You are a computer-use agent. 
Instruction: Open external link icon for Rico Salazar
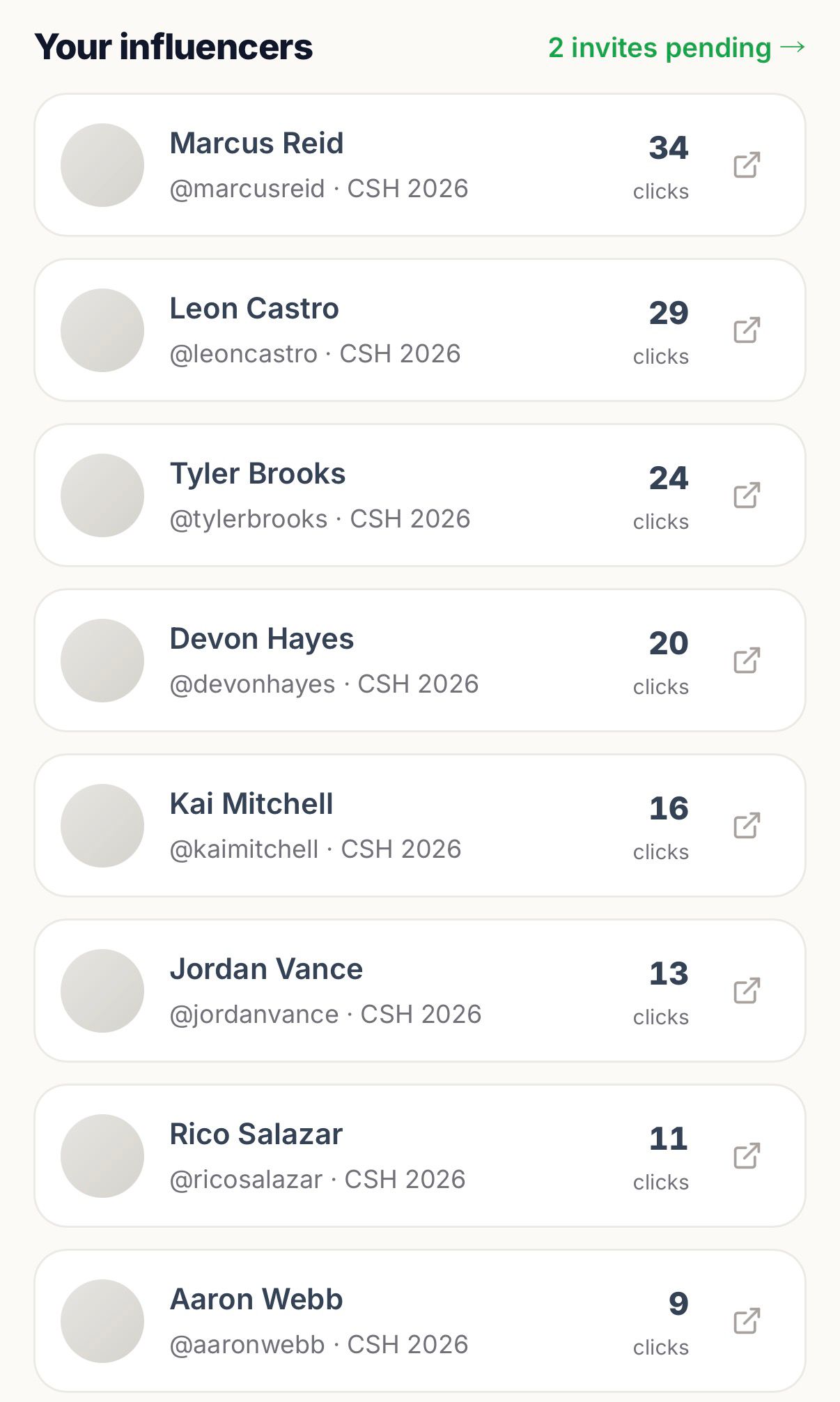pyautogui.click(x=747, y=1156)
